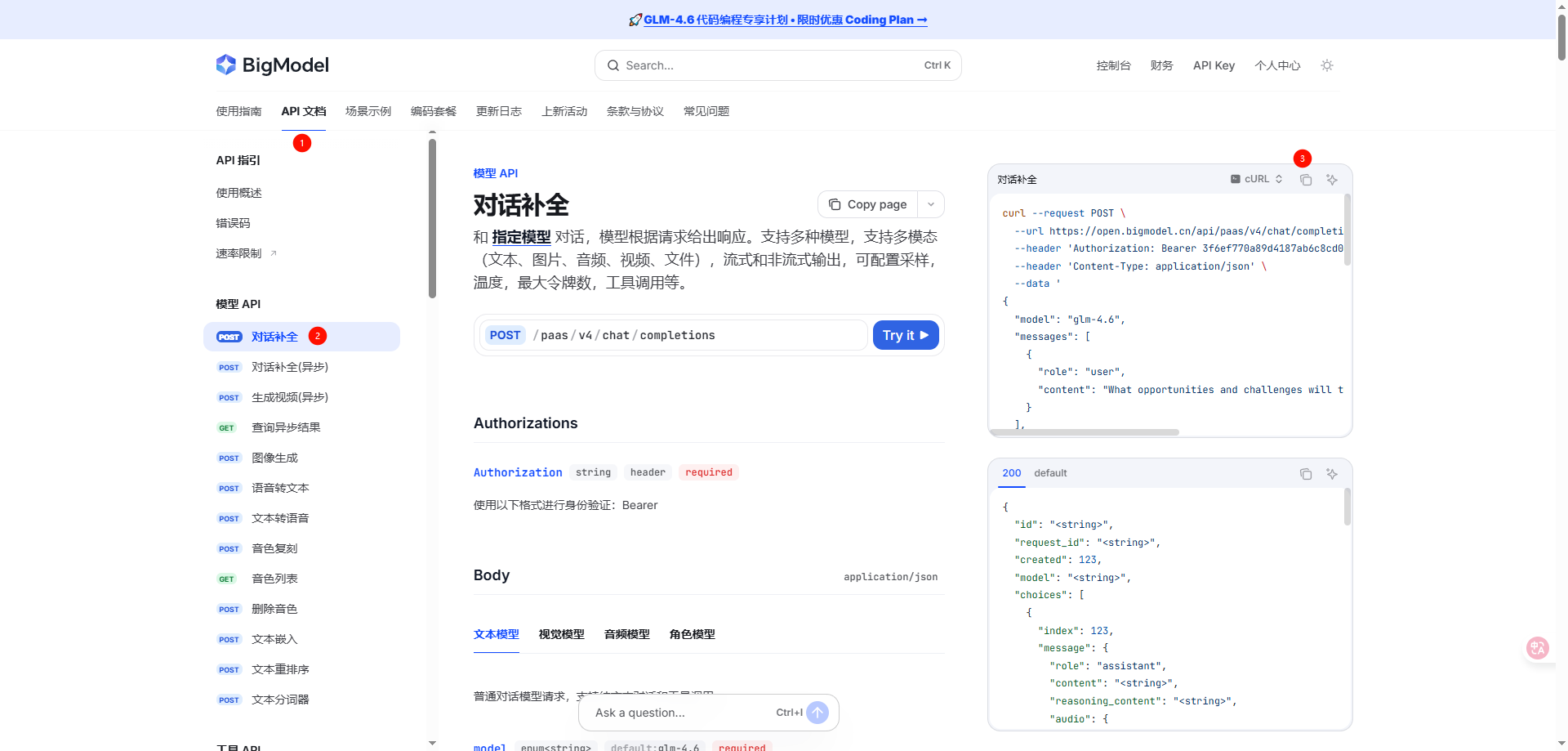The width and height of the screenshot is (1568, 751).
Task: Click the GET badge beside 音色列表
Action: pyautogui.click(x=227, y=579)
